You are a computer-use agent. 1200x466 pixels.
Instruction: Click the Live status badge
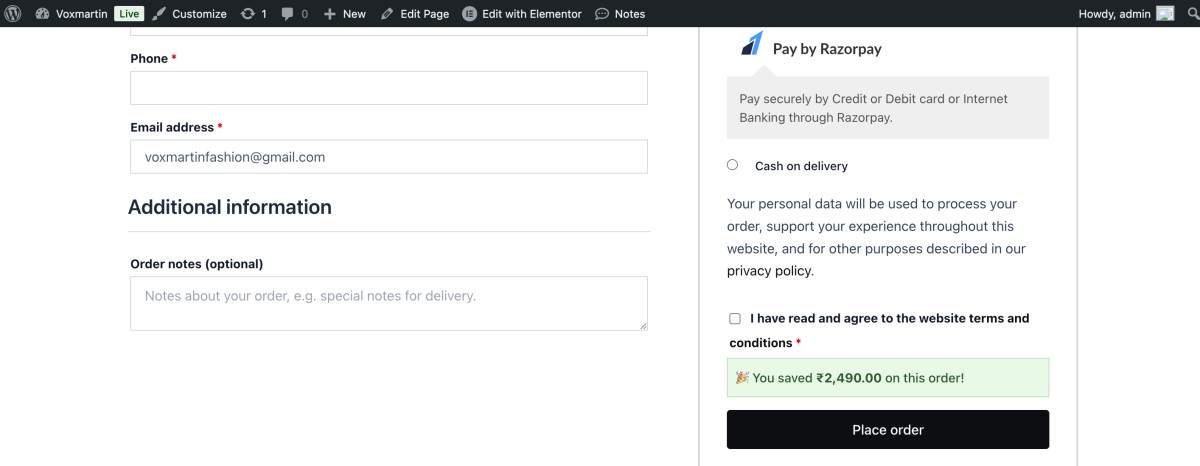click(128, 14)
